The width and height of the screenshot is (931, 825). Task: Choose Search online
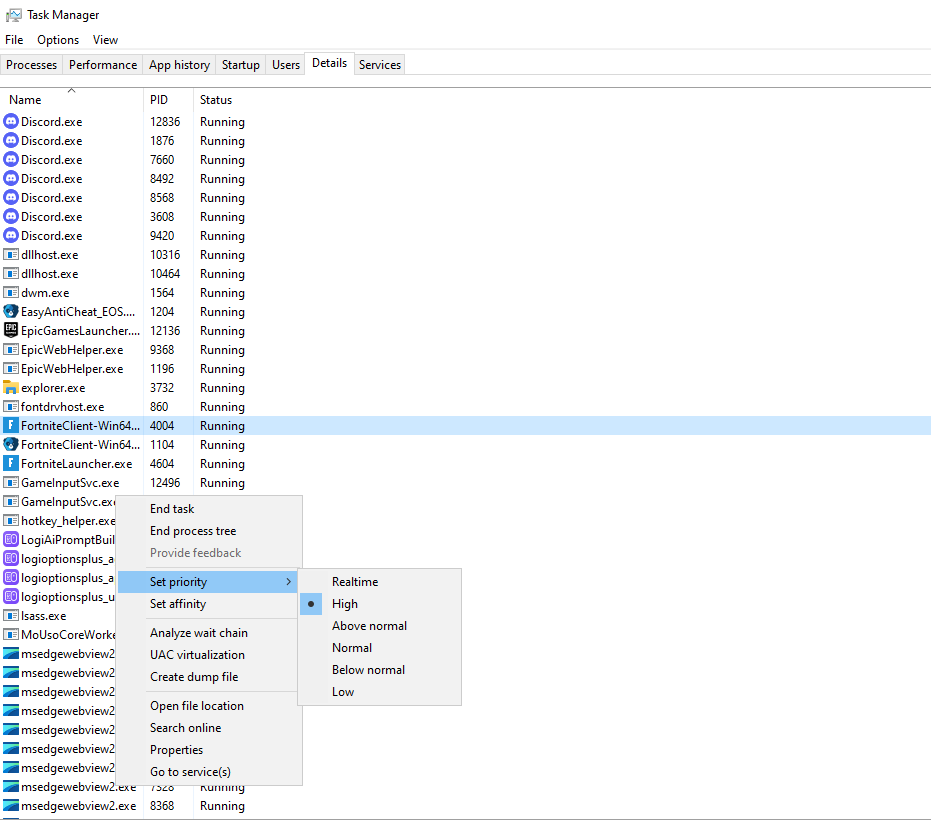[x=210, y=728]
